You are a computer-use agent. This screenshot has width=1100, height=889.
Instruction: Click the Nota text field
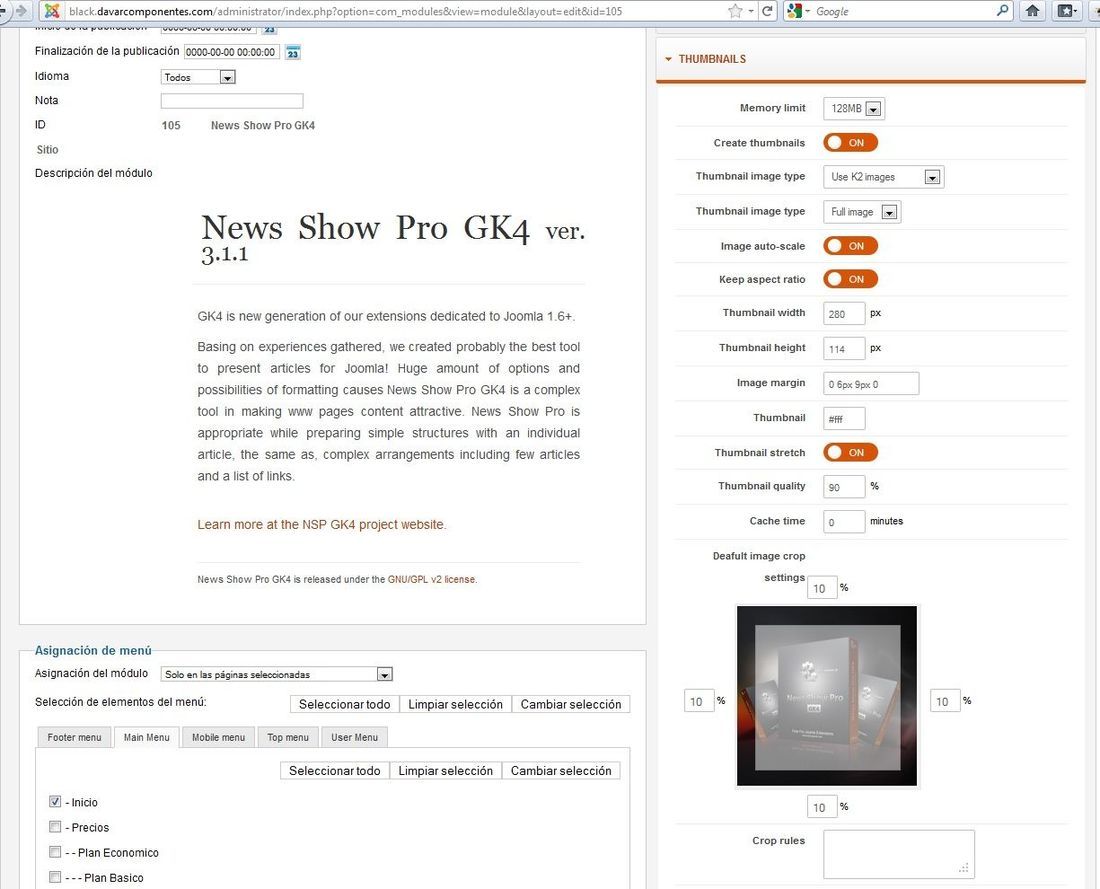point(232,101)
